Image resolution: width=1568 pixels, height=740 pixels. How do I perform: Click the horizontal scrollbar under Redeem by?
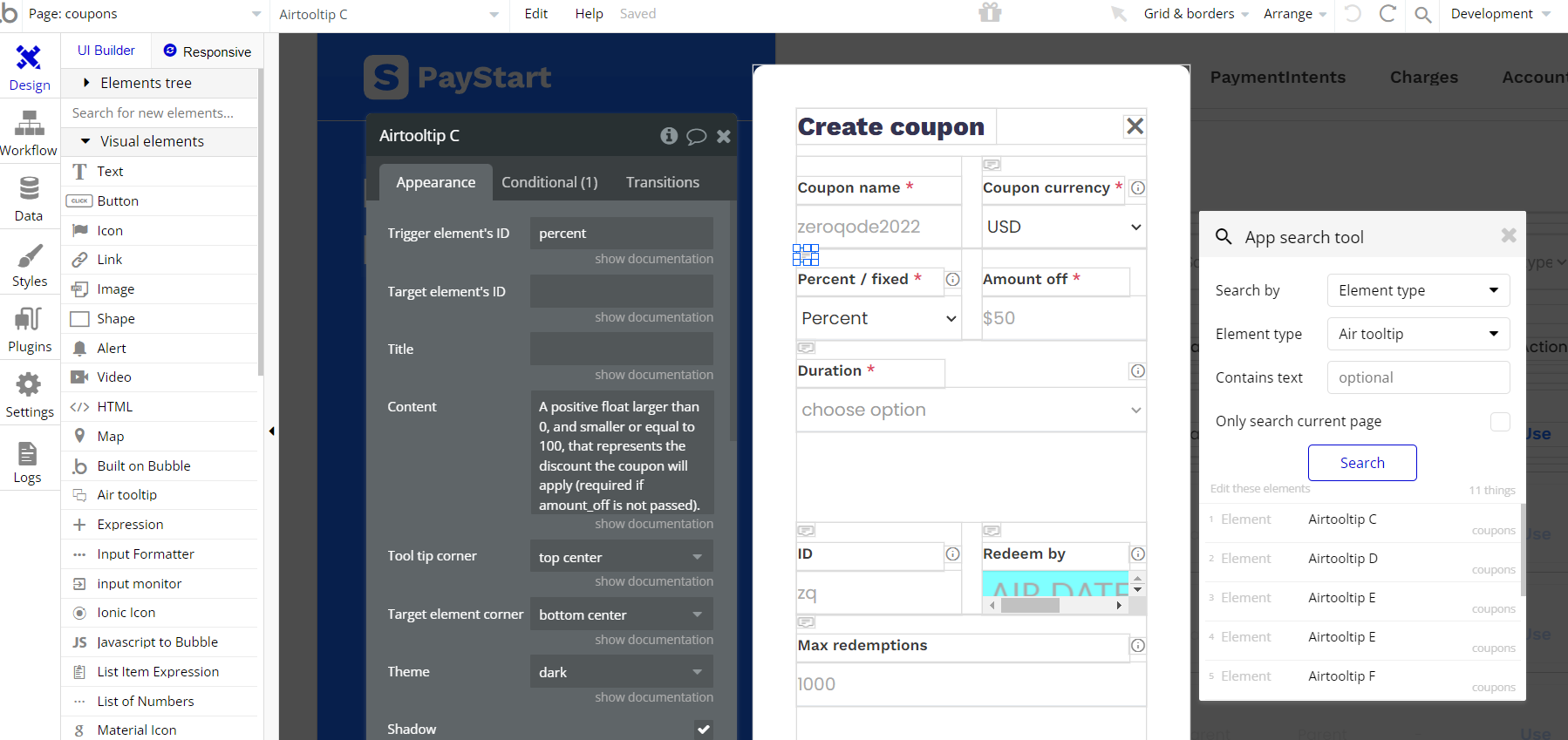coord(1030,606)
